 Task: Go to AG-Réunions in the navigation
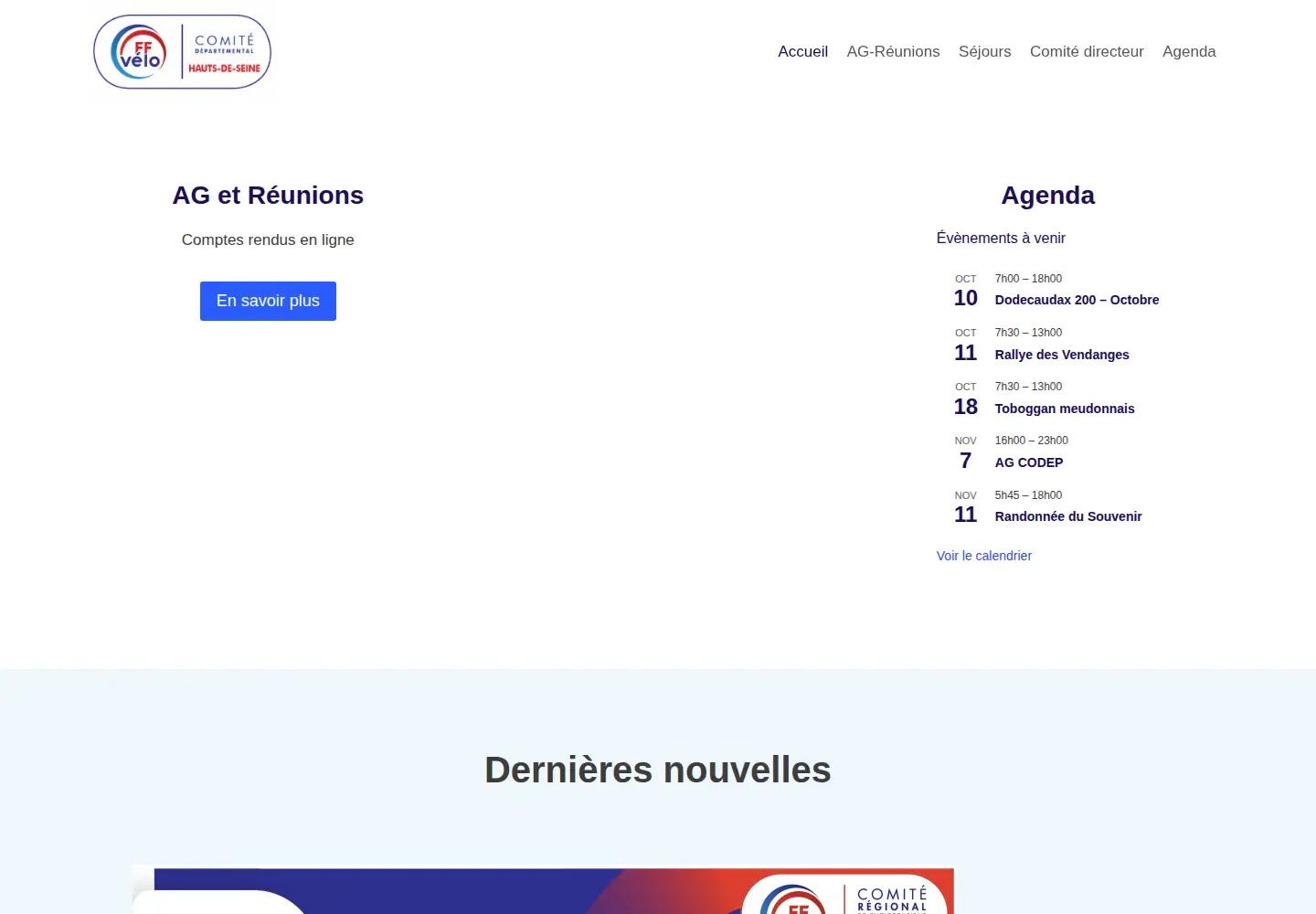point(893,52)
